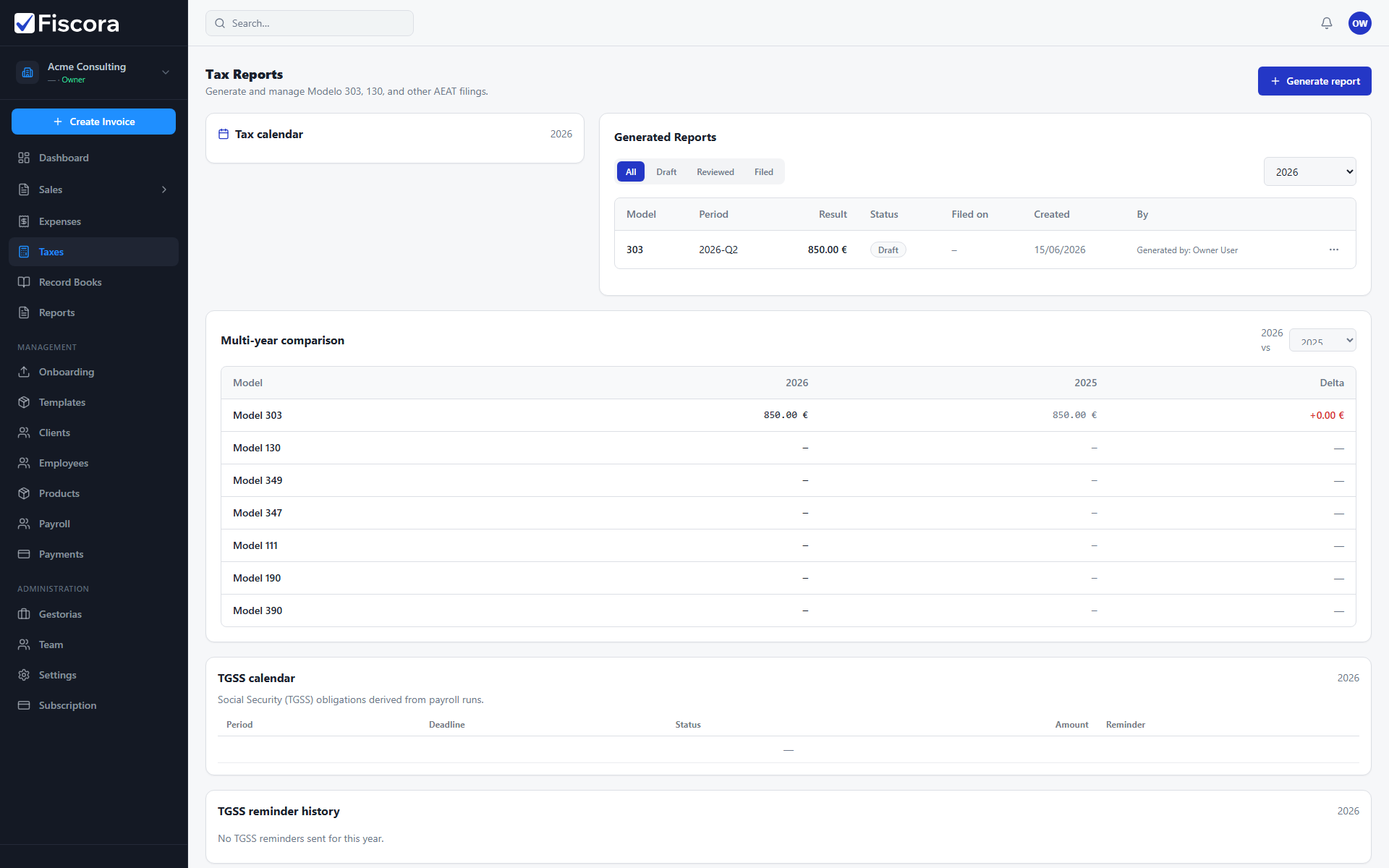Click the Gestorias briefcase icon
The width and height of the screenshot is (1389, 868).
pos(24,614)
